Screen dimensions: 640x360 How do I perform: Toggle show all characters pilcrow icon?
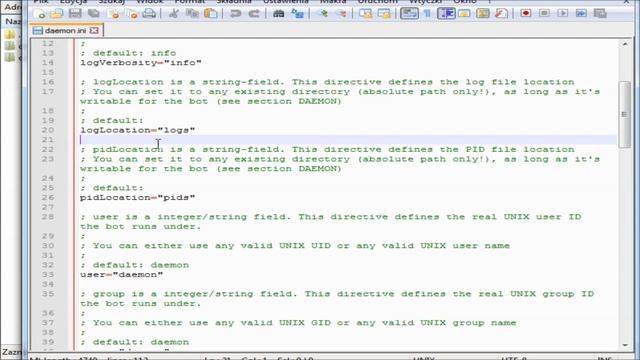tap(427, 13)
